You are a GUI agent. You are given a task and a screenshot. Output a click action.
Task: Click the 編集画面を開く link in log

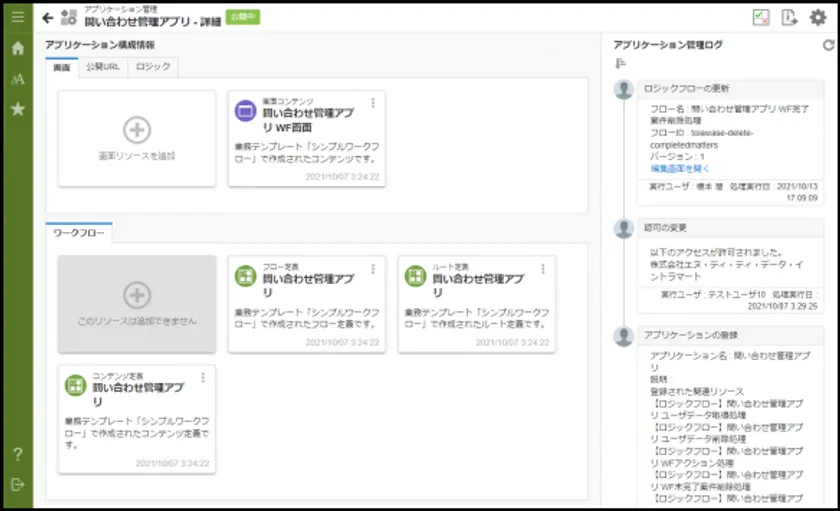(x=680, y=168)
